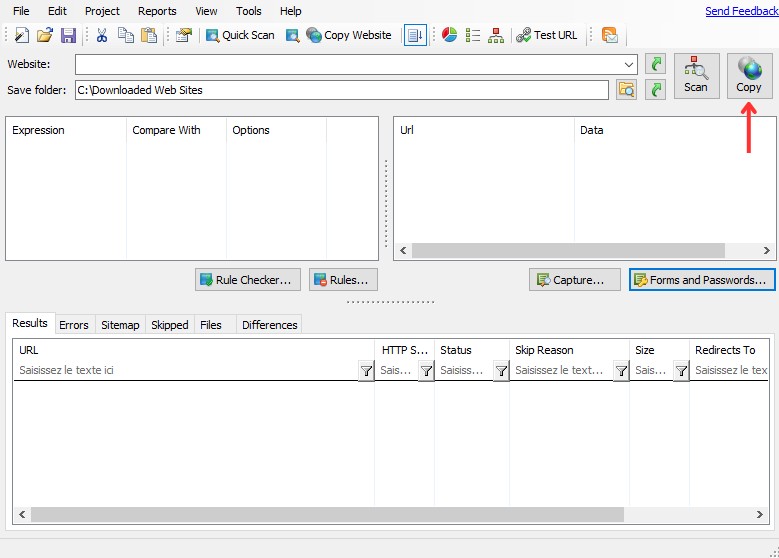Click left arrow of the Url panel scrollbar
The image size is (779, 558).
[x=403, y=250]
